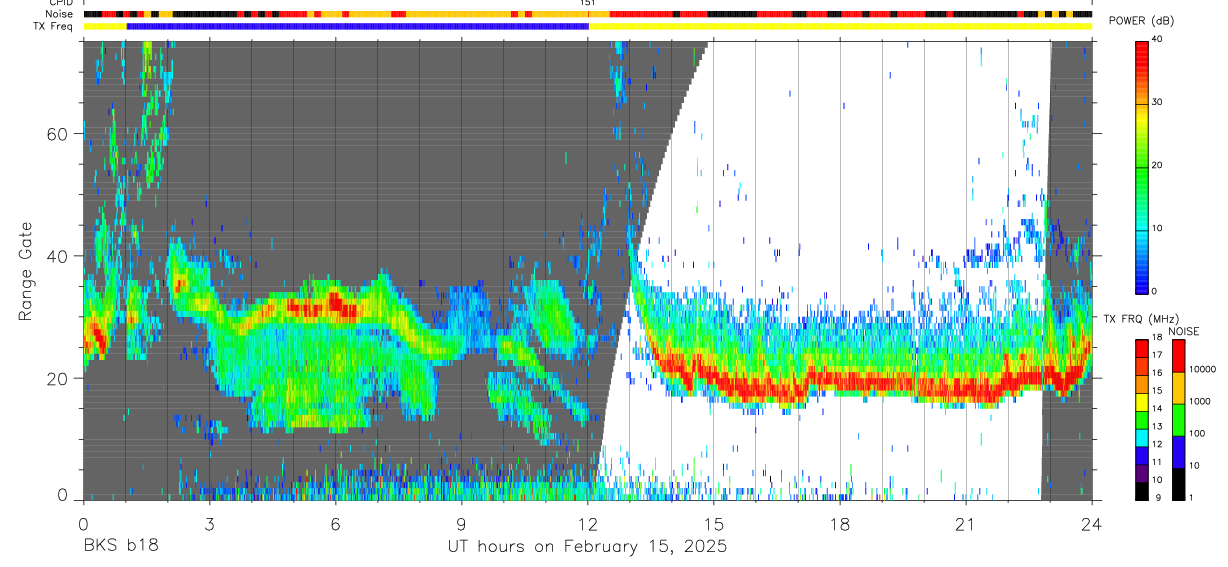Click the hour 18 tick on time axis
The height and width of the screenshot is (567, 1228).
[840, 523]
